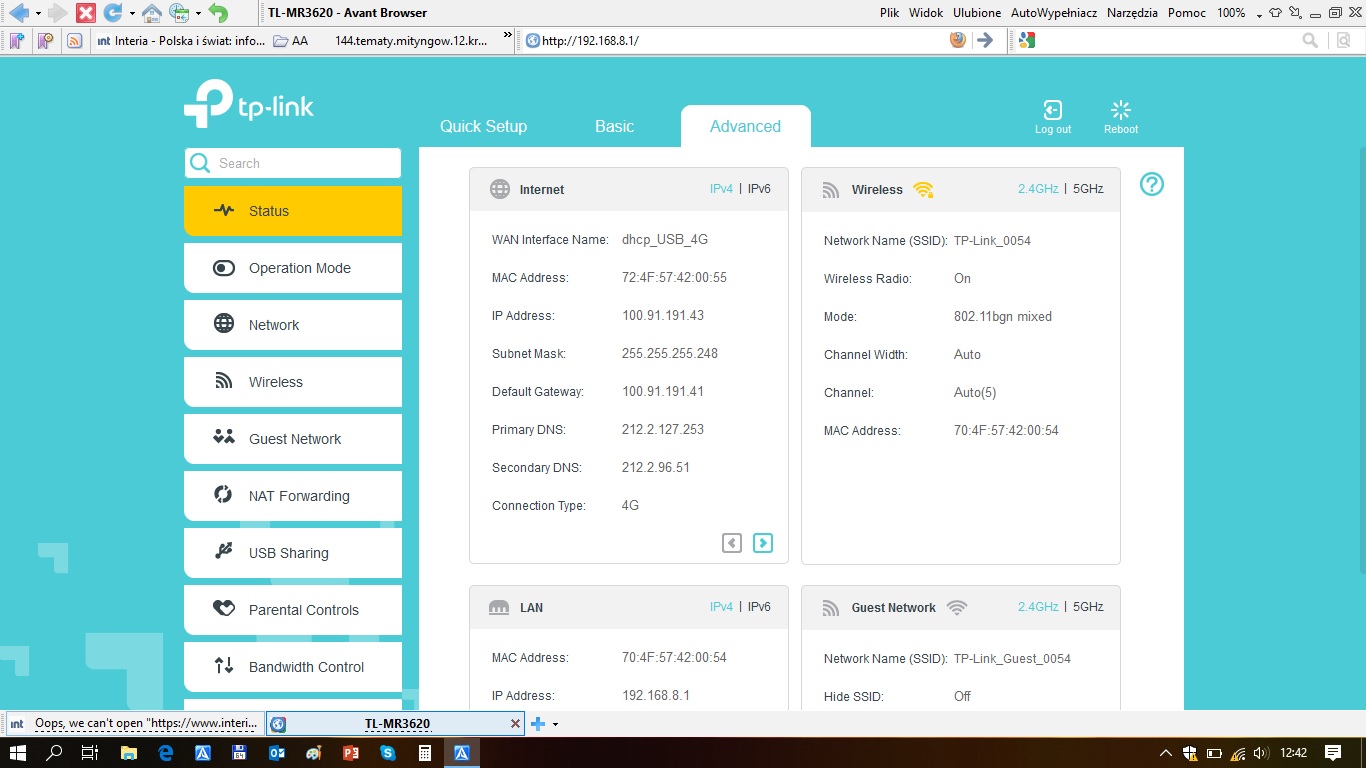Click the Reboot icon
Image resolution: width=1366 pixels, height=768 pixels.
point(1120,111)
